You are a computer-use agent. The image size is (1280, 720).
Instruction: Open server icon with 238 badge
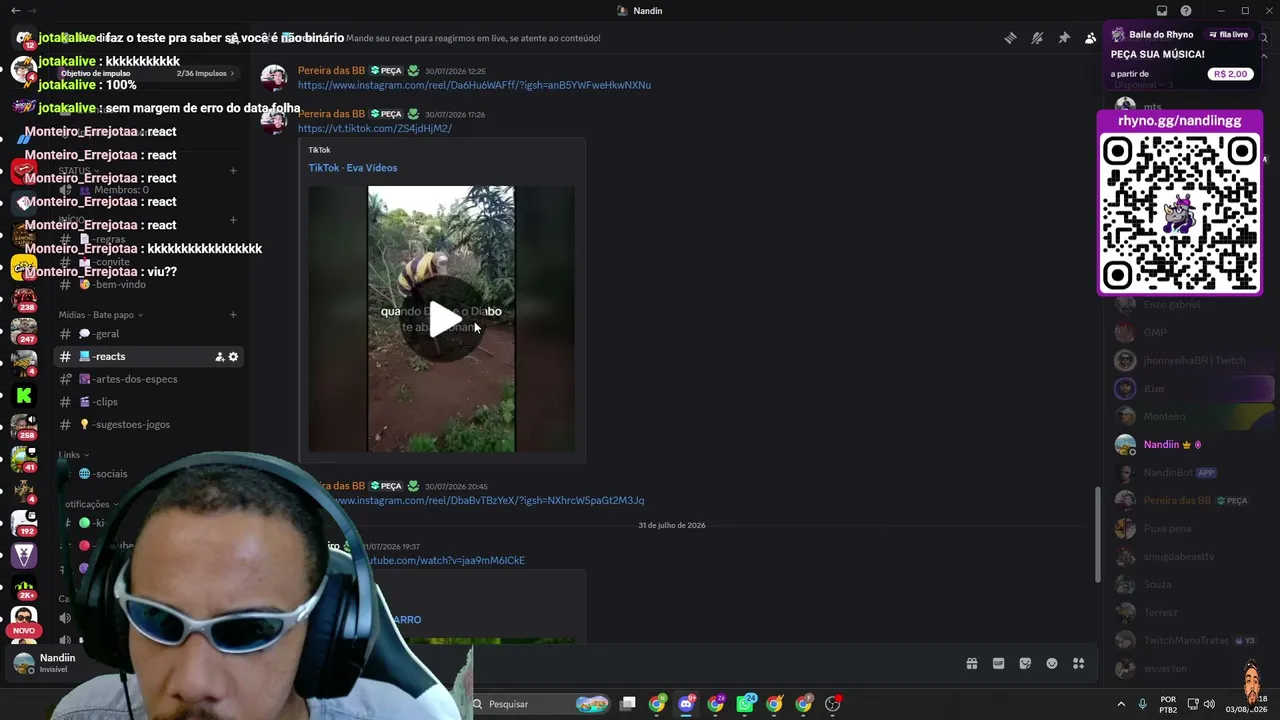pyautogui.click(x=24, y=299)
